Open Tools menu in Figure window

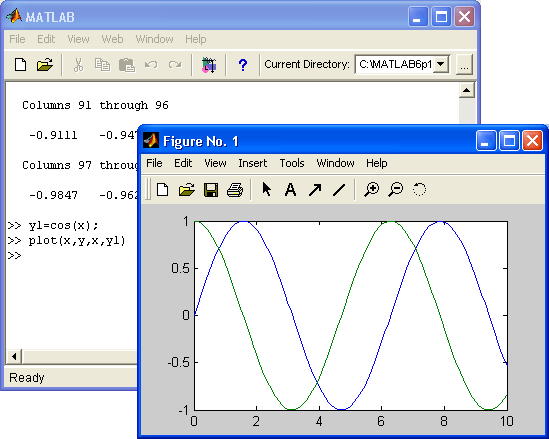pos(292,163)
